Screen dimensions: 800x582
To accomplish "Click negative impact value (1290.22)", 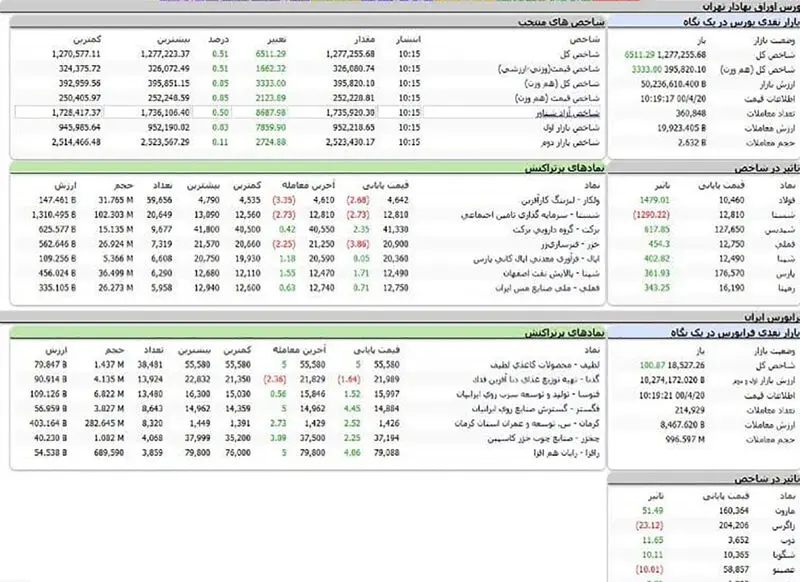I will pyautogui.click(x=651, y=215).
